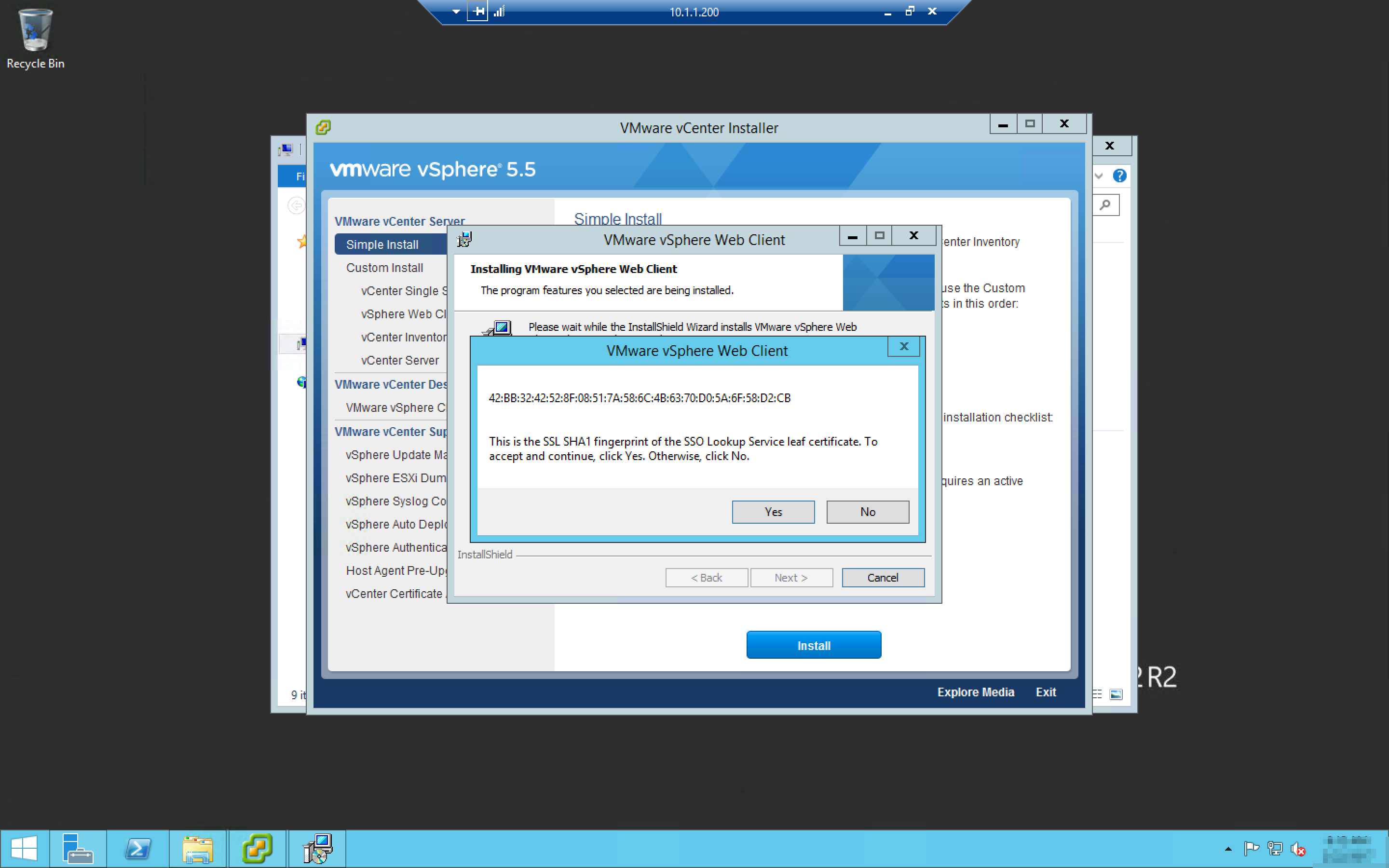Switch to VMware vCenter Installer taskbar icon

257,849
